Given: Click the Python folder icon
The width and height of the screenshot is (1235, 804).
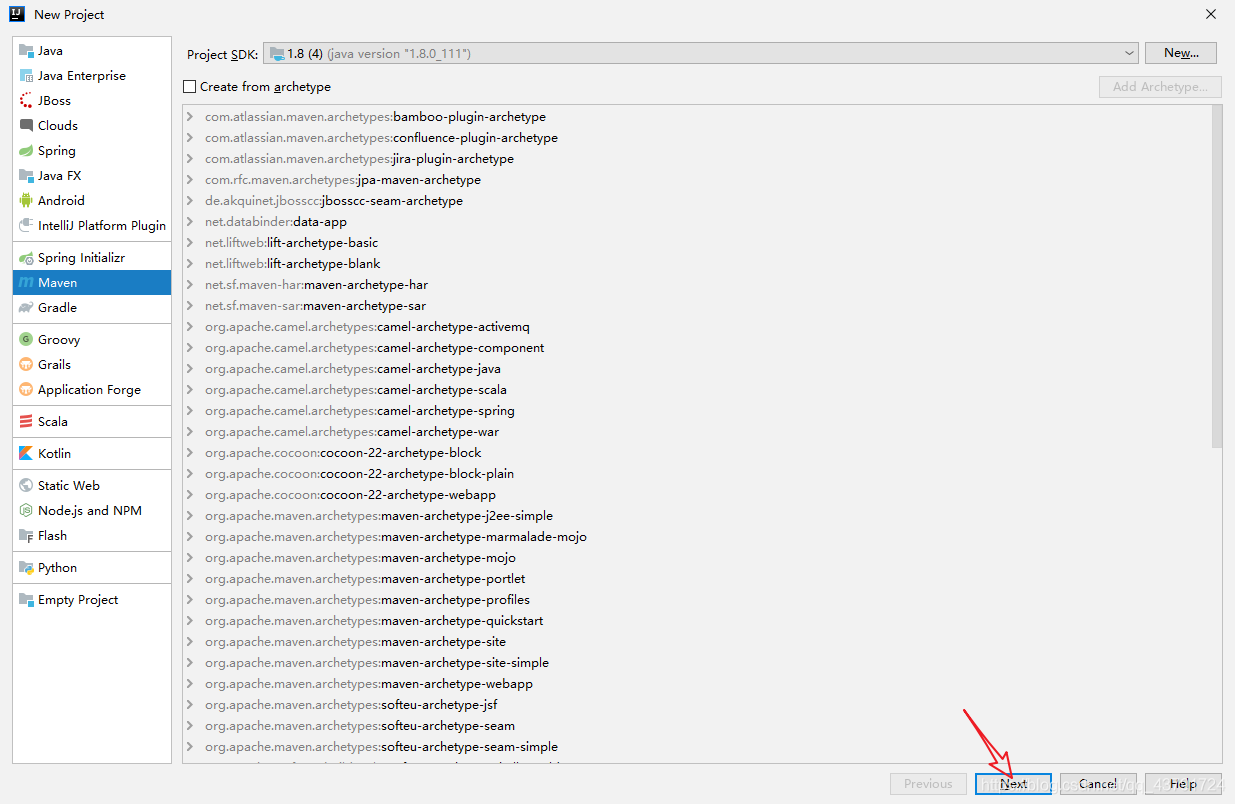Looking at the screenshot, I should click(26, 568).
